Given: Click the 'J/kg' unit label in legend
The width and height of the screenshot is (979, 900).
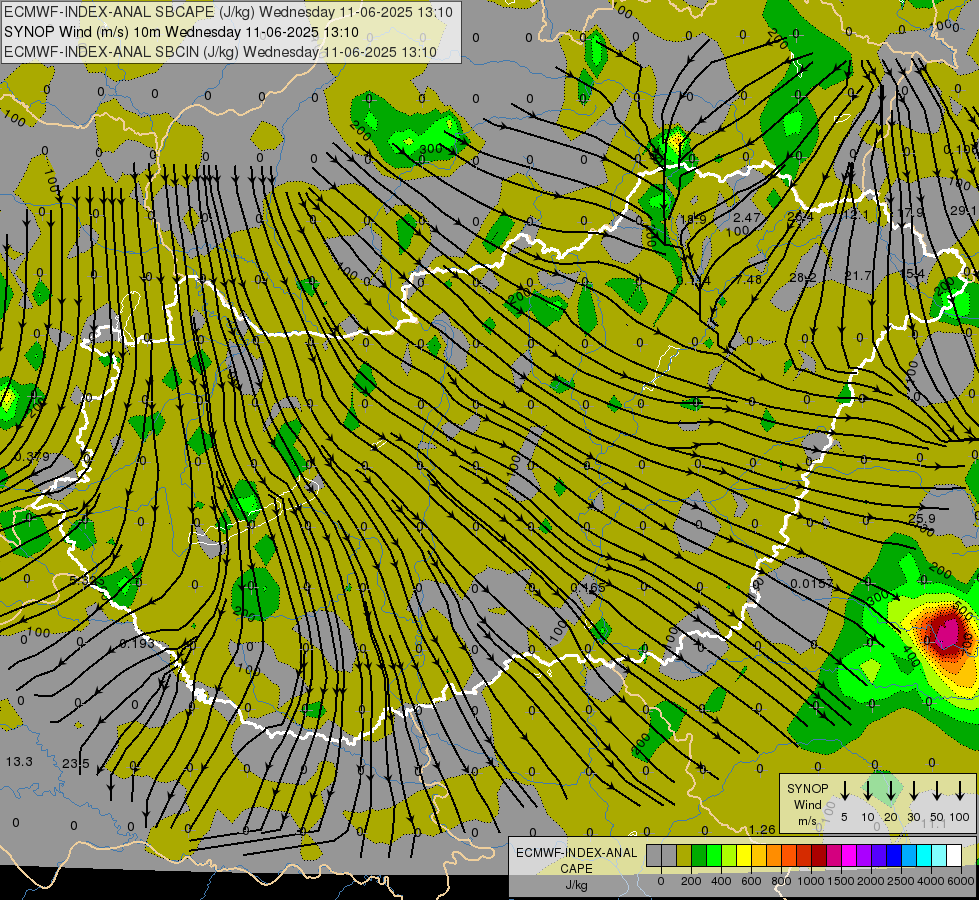Looking at the screenshot, I should point(576,885).
